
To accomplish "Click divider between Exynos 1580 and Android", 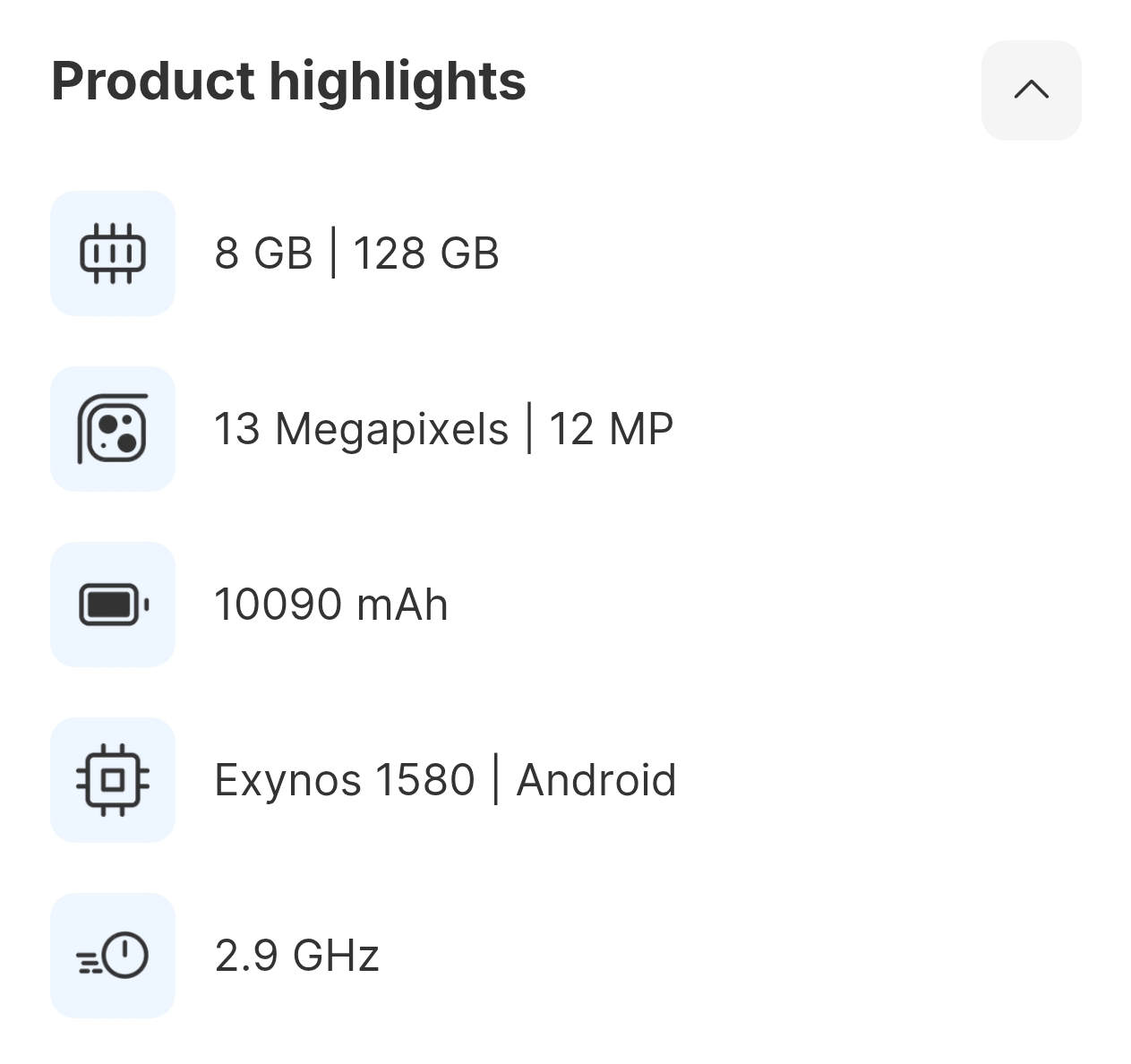I will (496, 780).
